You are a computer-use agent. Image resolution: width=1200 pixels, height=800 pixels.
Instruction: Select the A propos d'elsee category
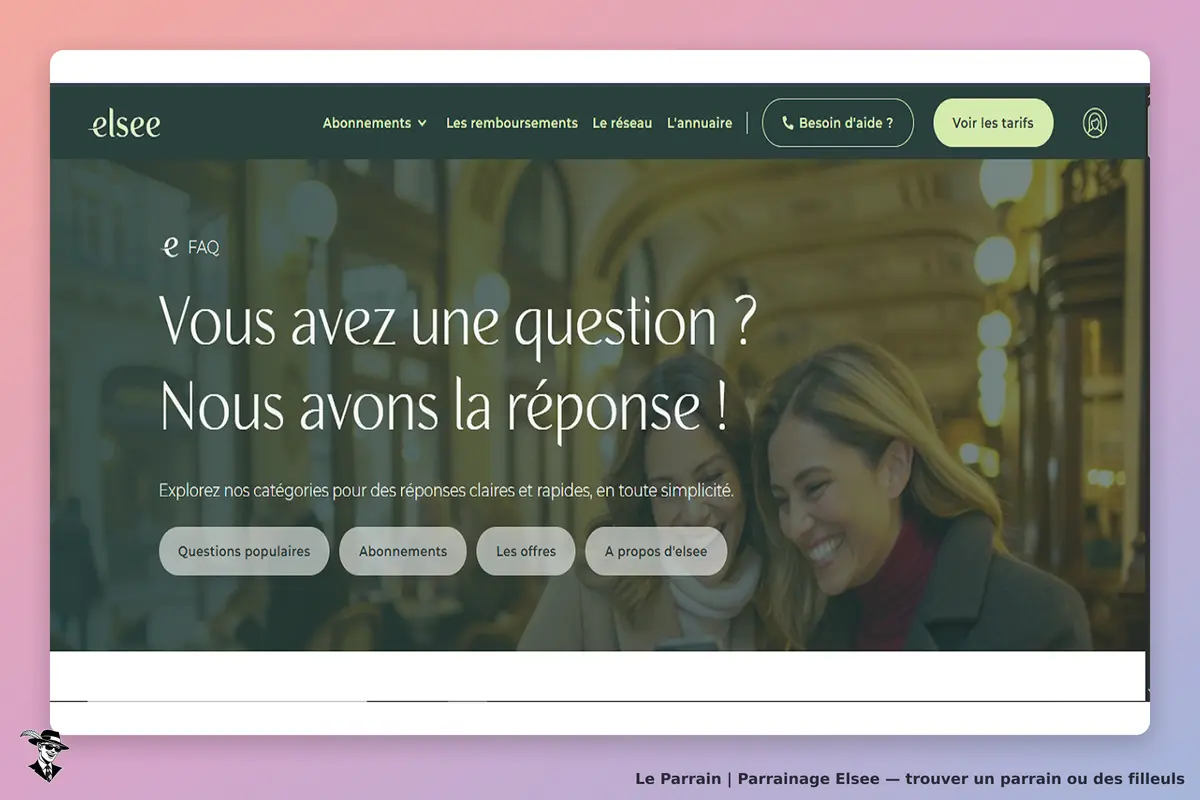click(x=656, y=551)
